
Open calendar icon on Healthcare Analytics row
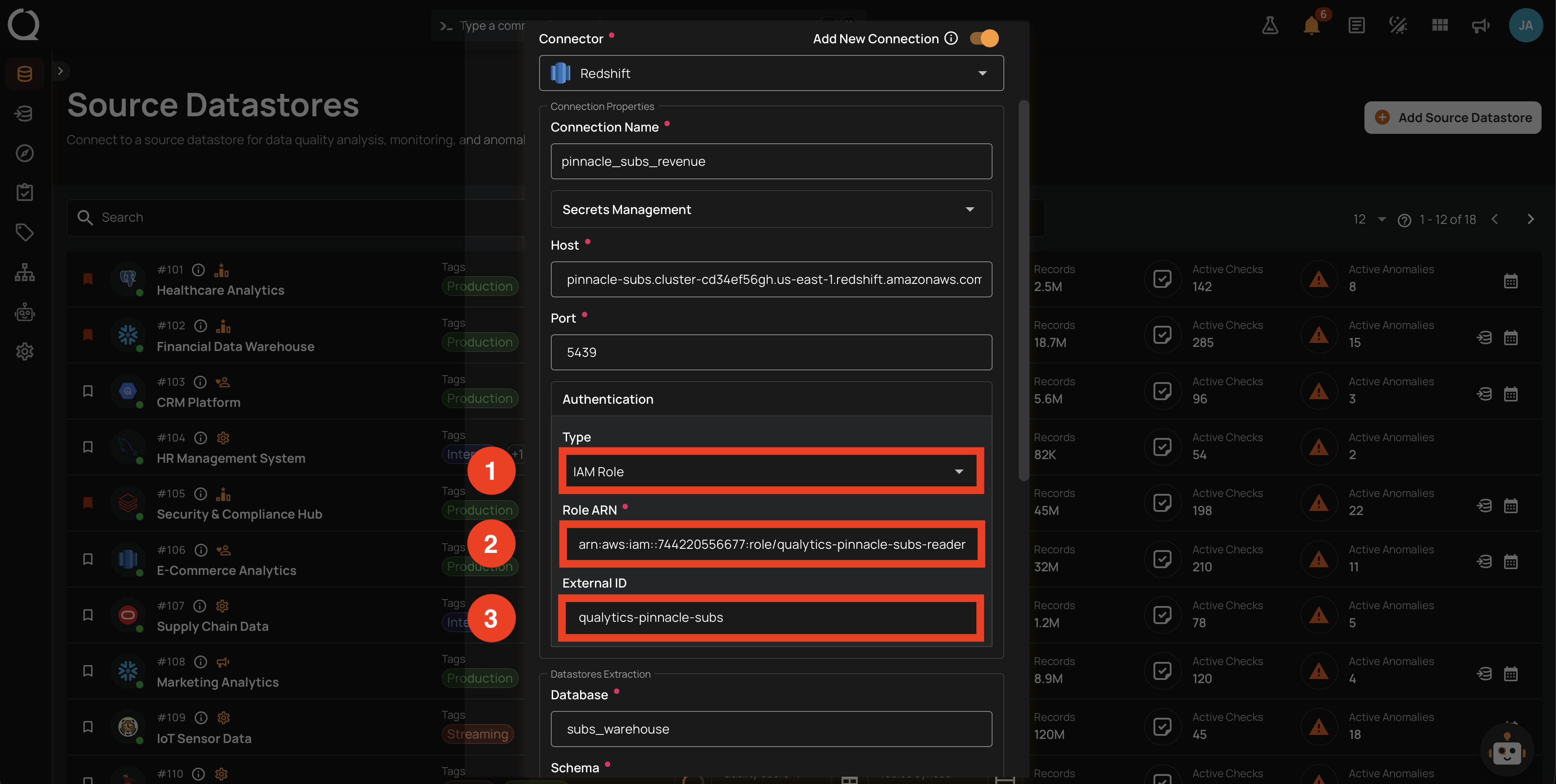(1510, 281)
